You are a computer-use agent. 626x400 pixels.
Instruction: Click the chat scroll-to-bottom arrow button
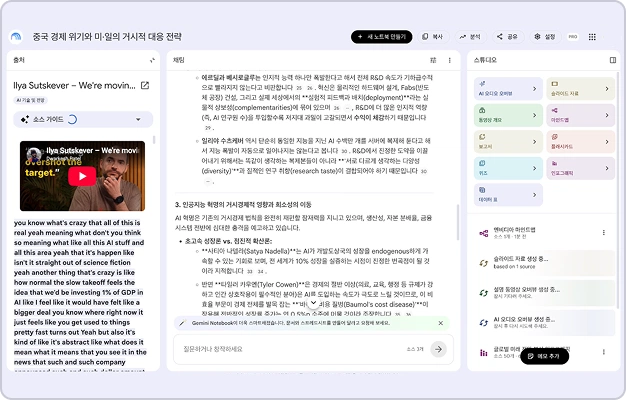point(313,303)
